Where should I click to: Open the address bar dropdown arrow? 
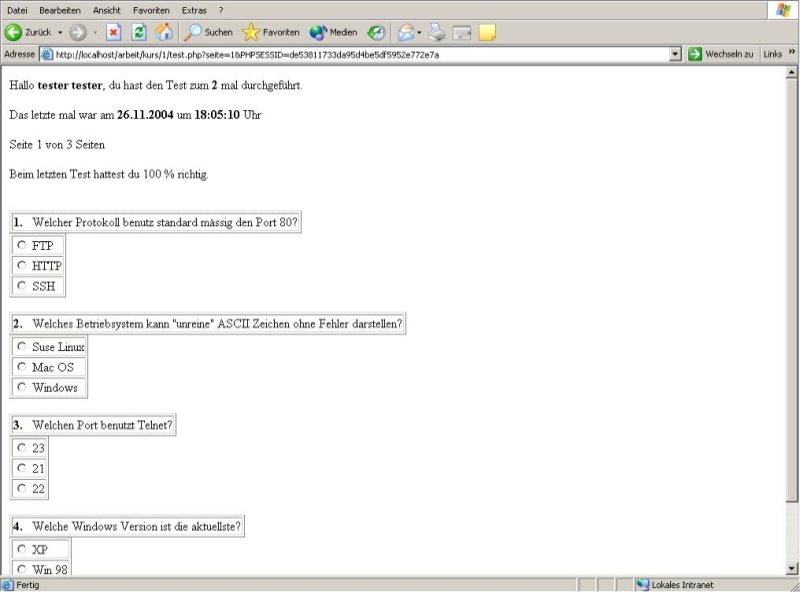pyautogui.click(x=676, y=54)
